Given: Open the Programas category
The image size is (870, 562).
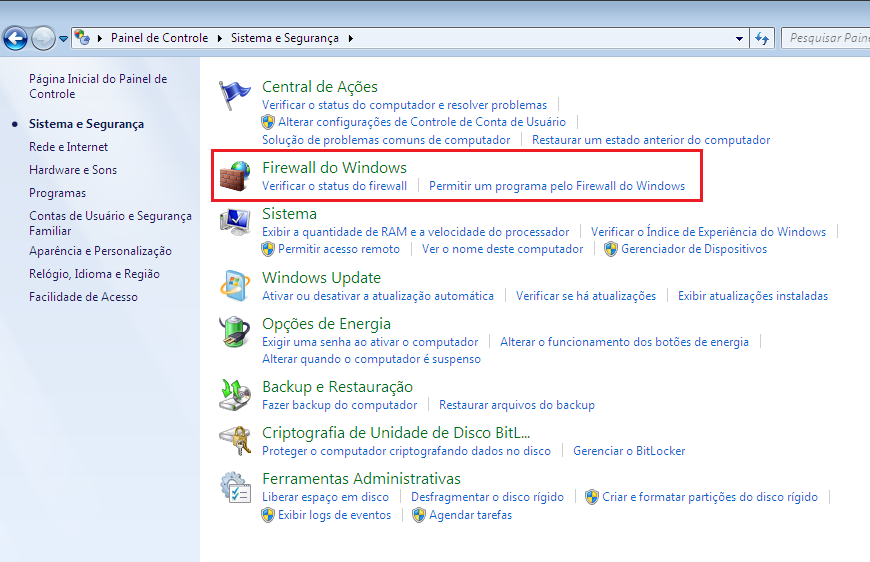Looking at the screenshot, I should tap(57, 193).
